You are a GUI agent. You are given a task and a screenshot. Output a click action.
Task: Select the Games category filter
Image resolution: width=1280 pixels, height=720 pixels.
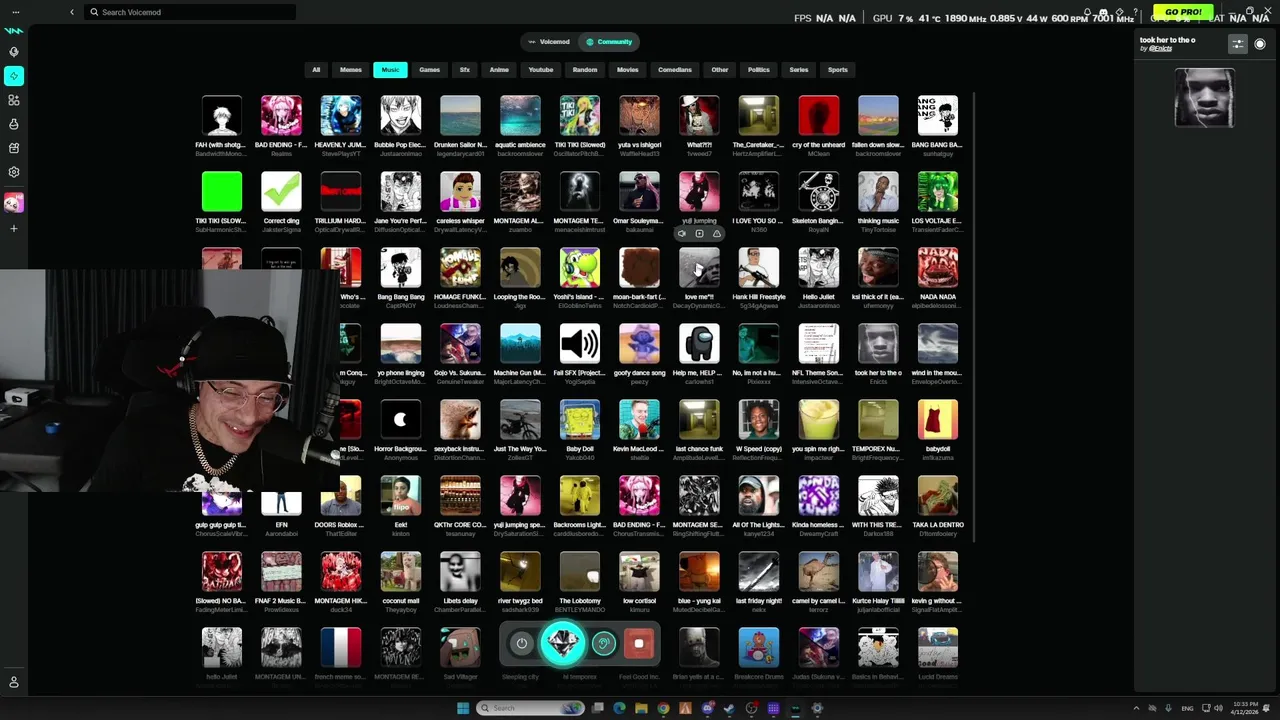click(x=430, y=70)
